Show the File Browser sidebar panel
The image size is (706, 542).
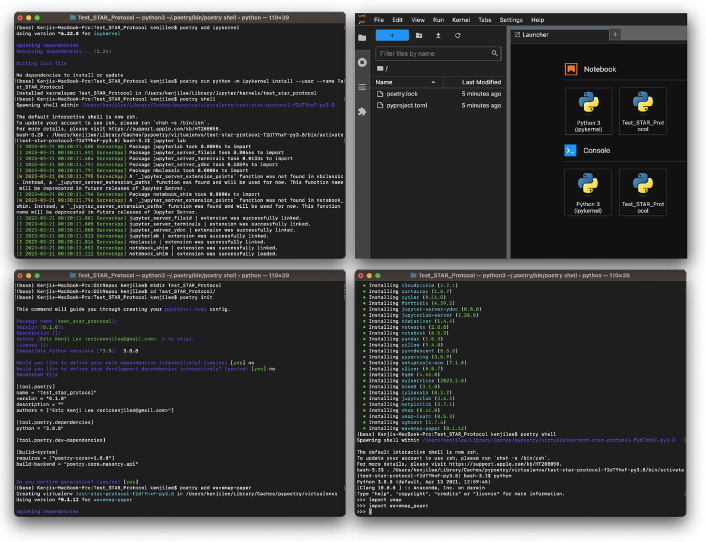(x=362, y=38)
